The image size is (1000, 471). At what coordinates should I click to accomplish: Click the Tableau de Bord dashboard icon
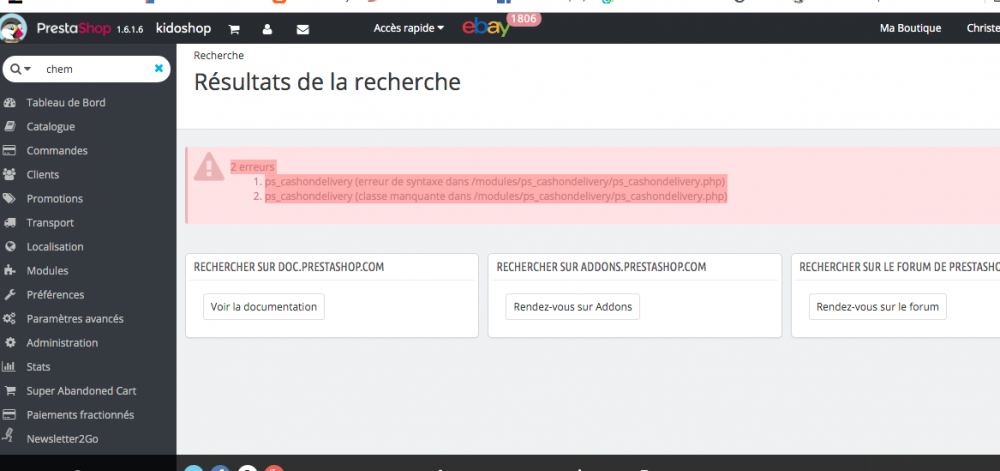point(10,103)
